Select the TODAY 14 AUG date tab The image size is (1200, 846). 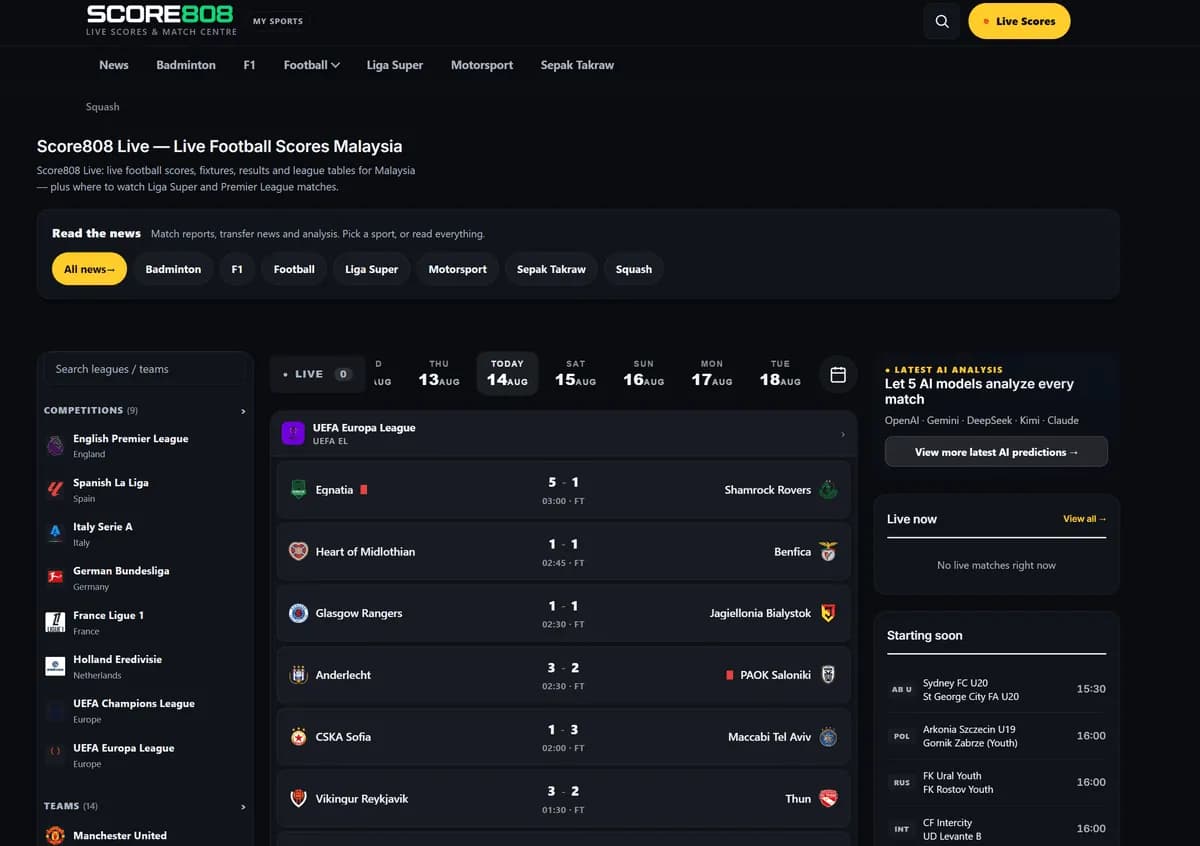point(507,374)
